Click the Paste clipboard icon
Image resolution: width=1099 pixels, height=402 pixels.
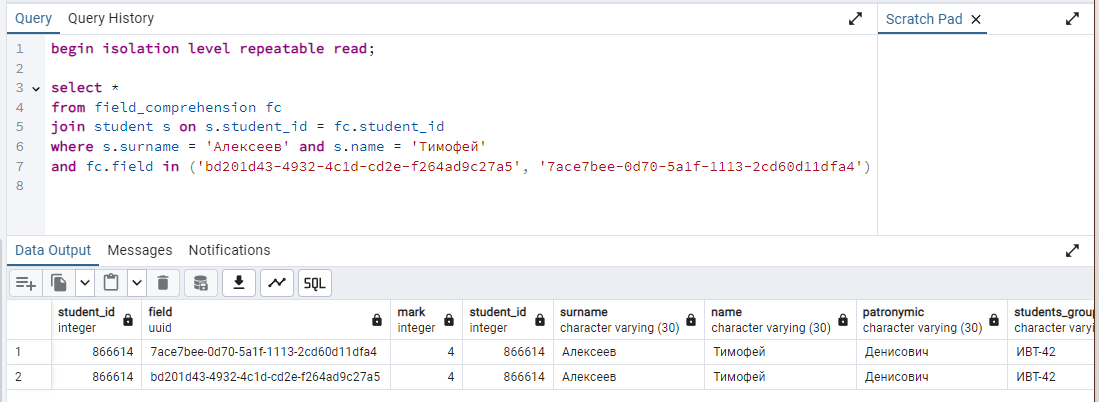[x=111, y=283]
